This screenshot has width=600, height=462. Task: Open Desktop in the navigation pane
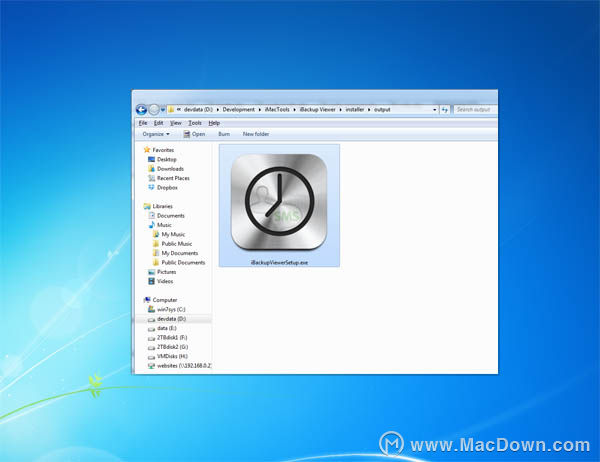166,159
